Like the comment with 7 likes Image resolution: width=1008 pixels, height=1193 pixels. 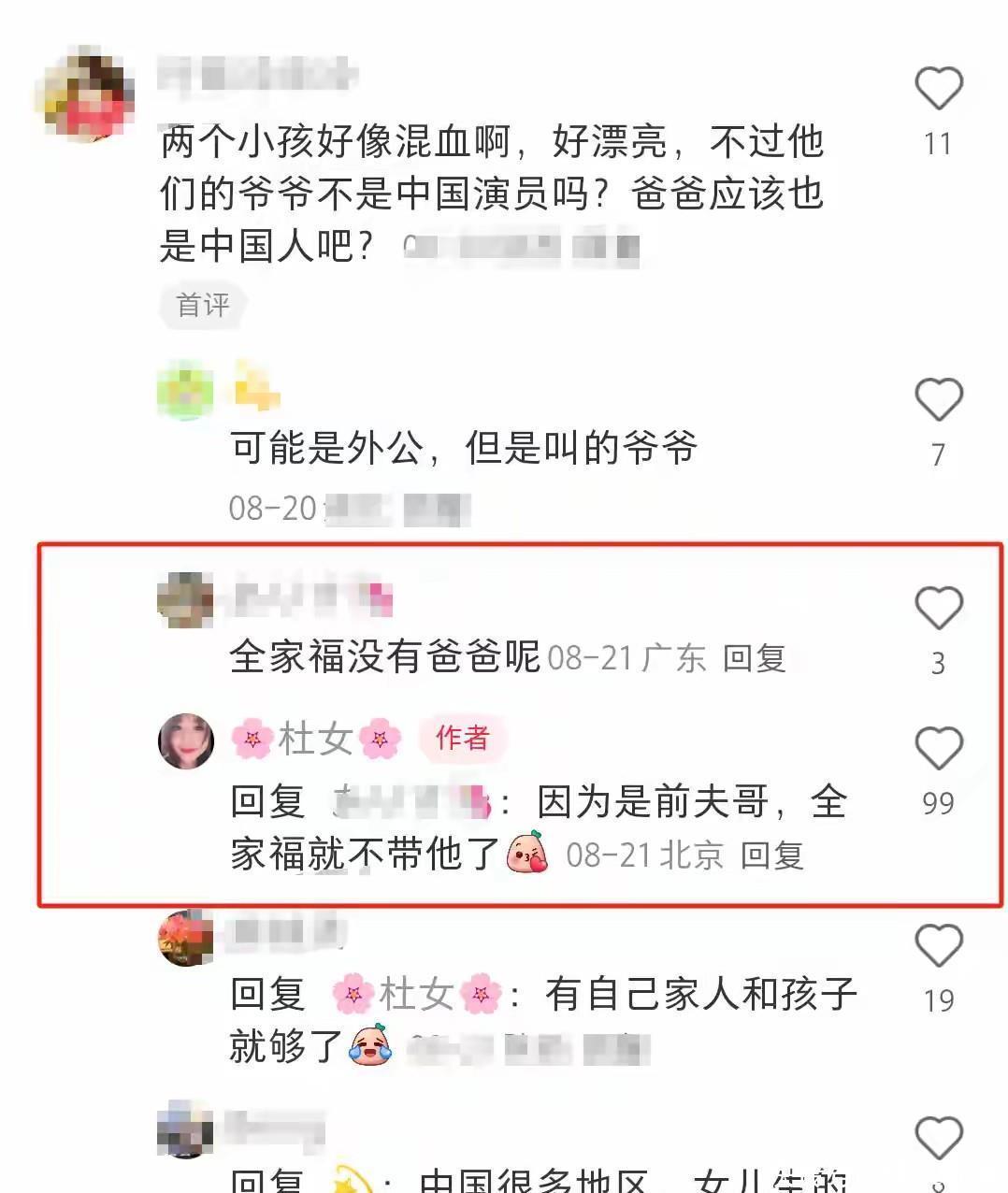(938, 400)
